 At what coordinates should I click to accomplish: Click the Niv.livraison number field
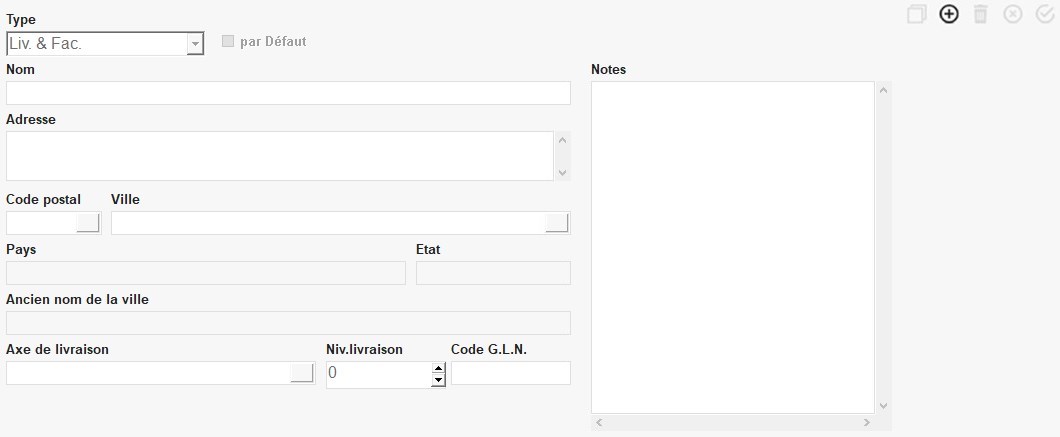click(x=378, y=374)
